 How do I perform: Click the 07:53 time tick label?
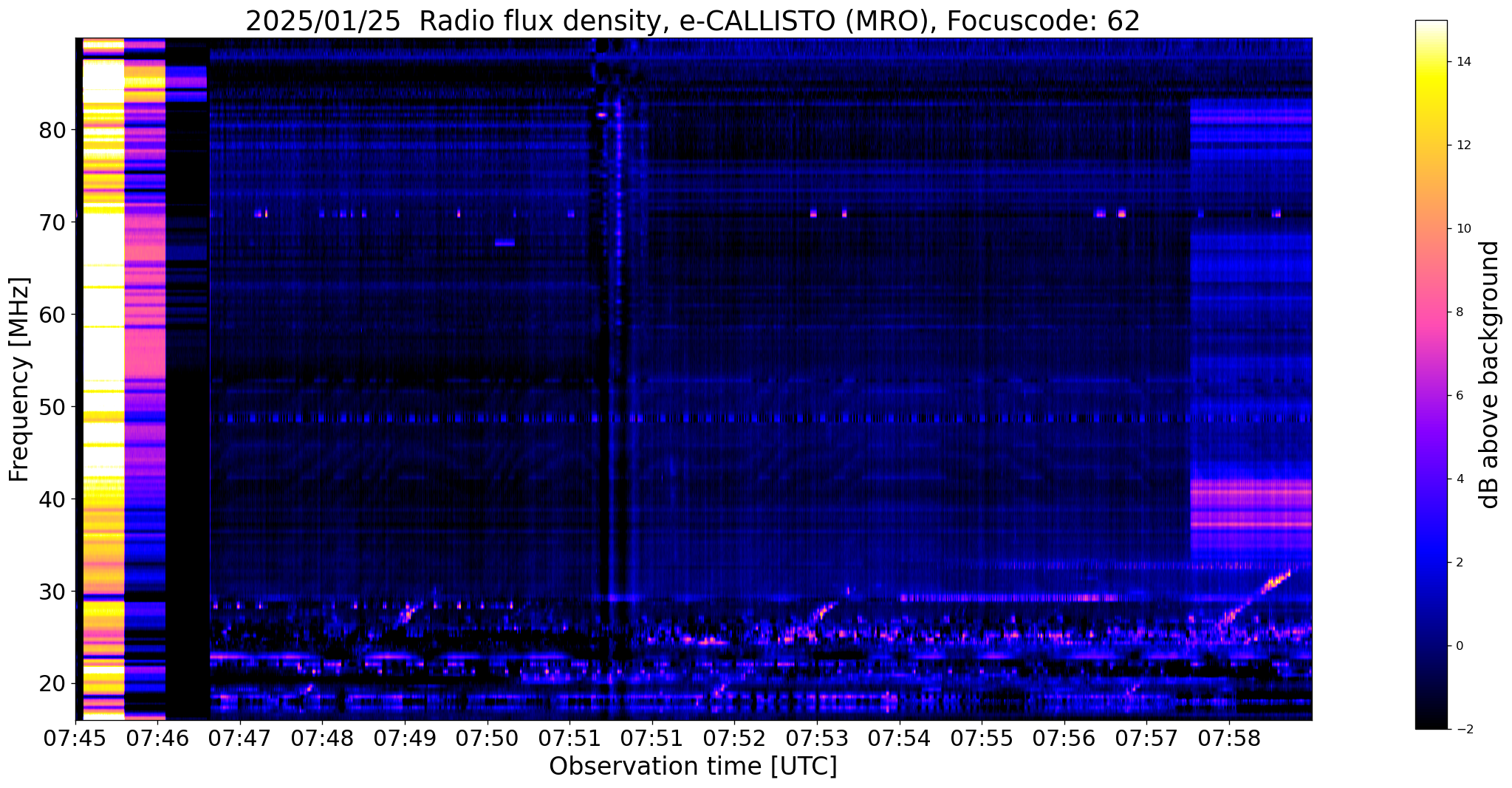coord(817,739)
